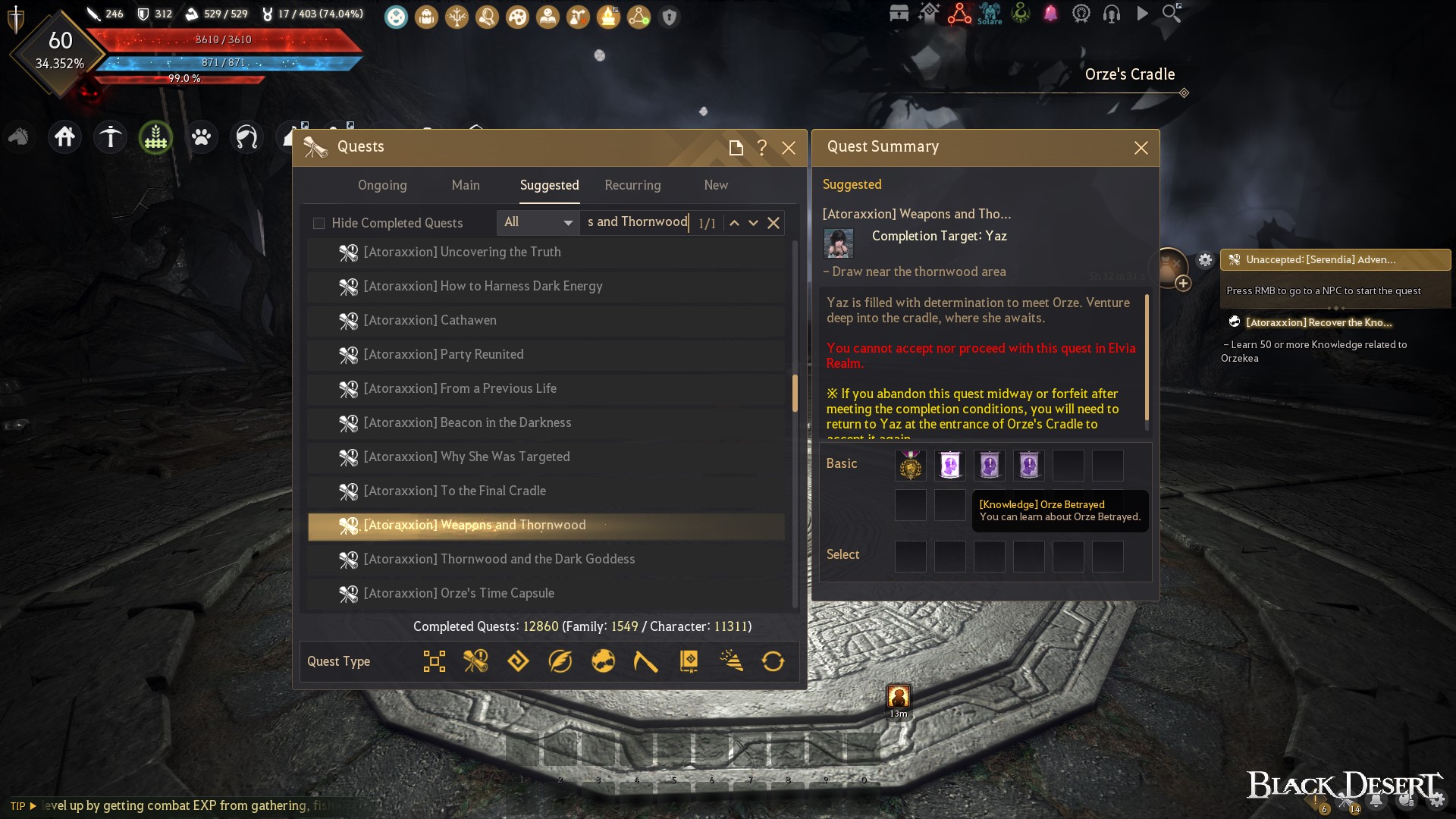This screenshot has height=819, width=1456.
Task: Open the home residence icon
Action: tap(64, 137)
